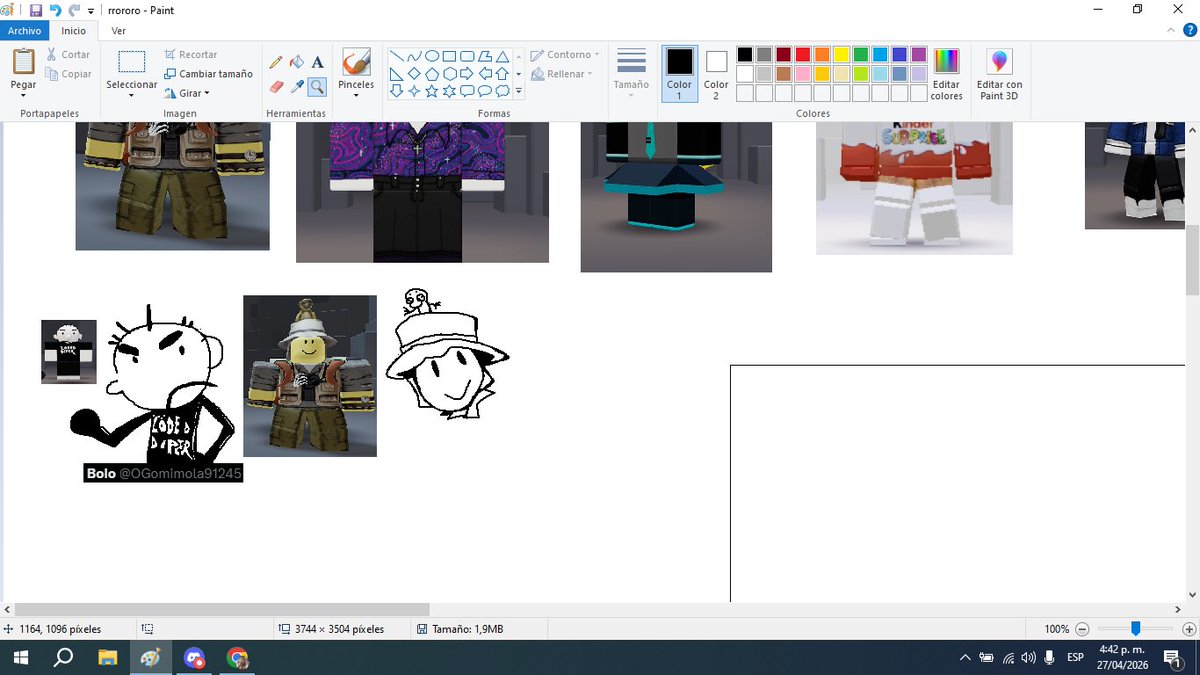1200x675 pixels.
Task: Choose the diamond shape
Action: [x=414, y=74]
